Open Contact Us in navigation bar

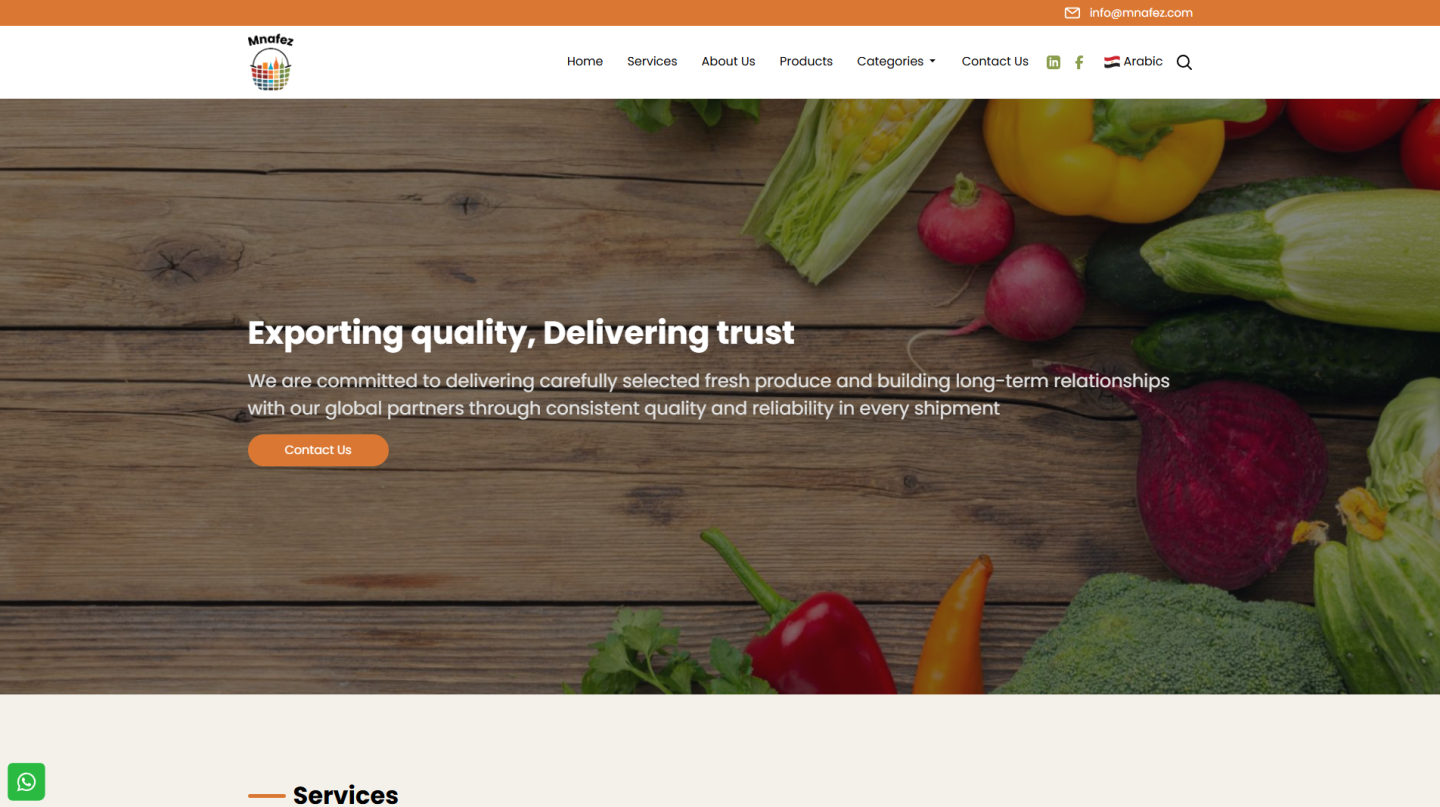[995, 61]
